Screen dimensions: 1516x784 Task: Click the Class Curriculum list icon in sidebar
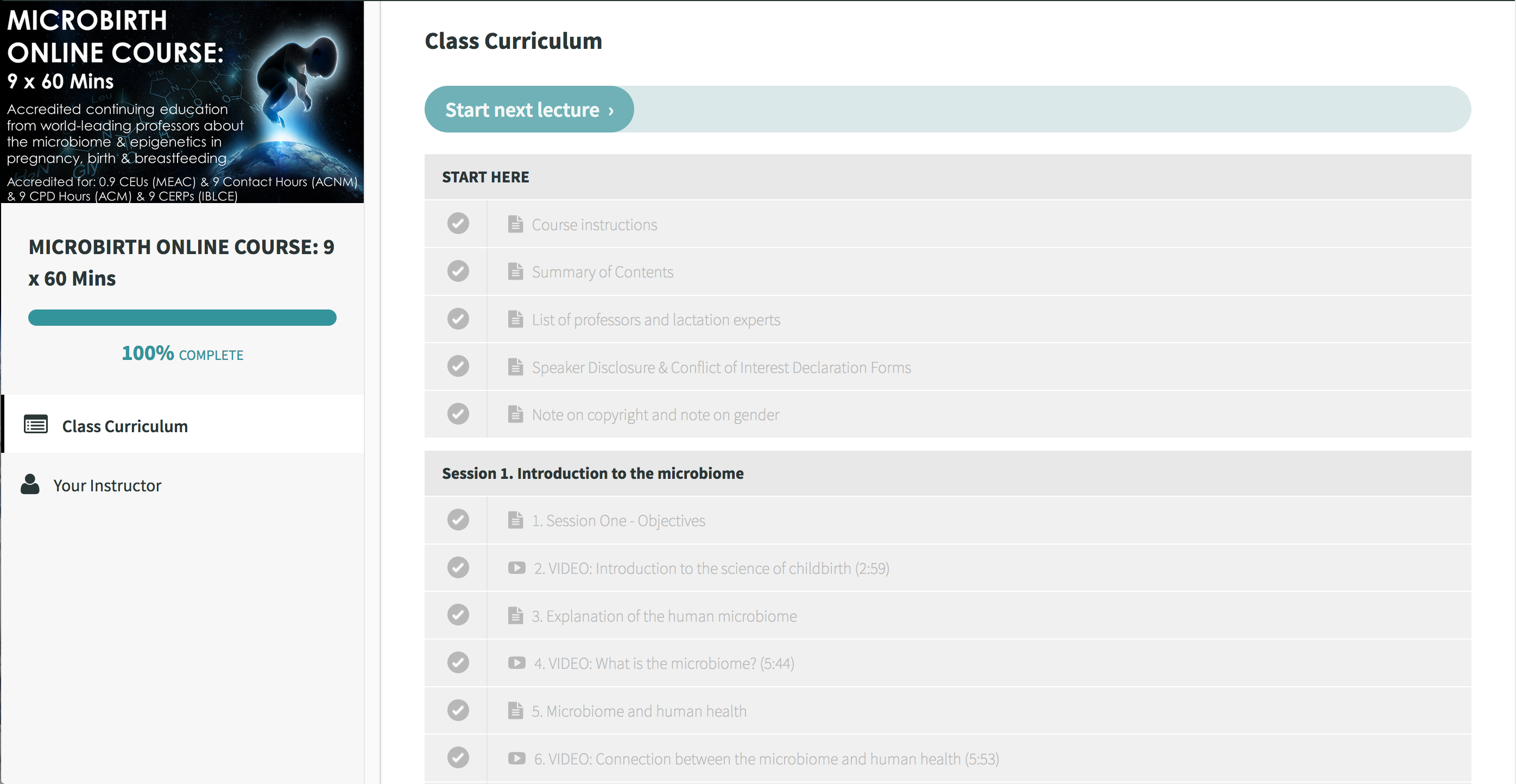pos(35,425)
